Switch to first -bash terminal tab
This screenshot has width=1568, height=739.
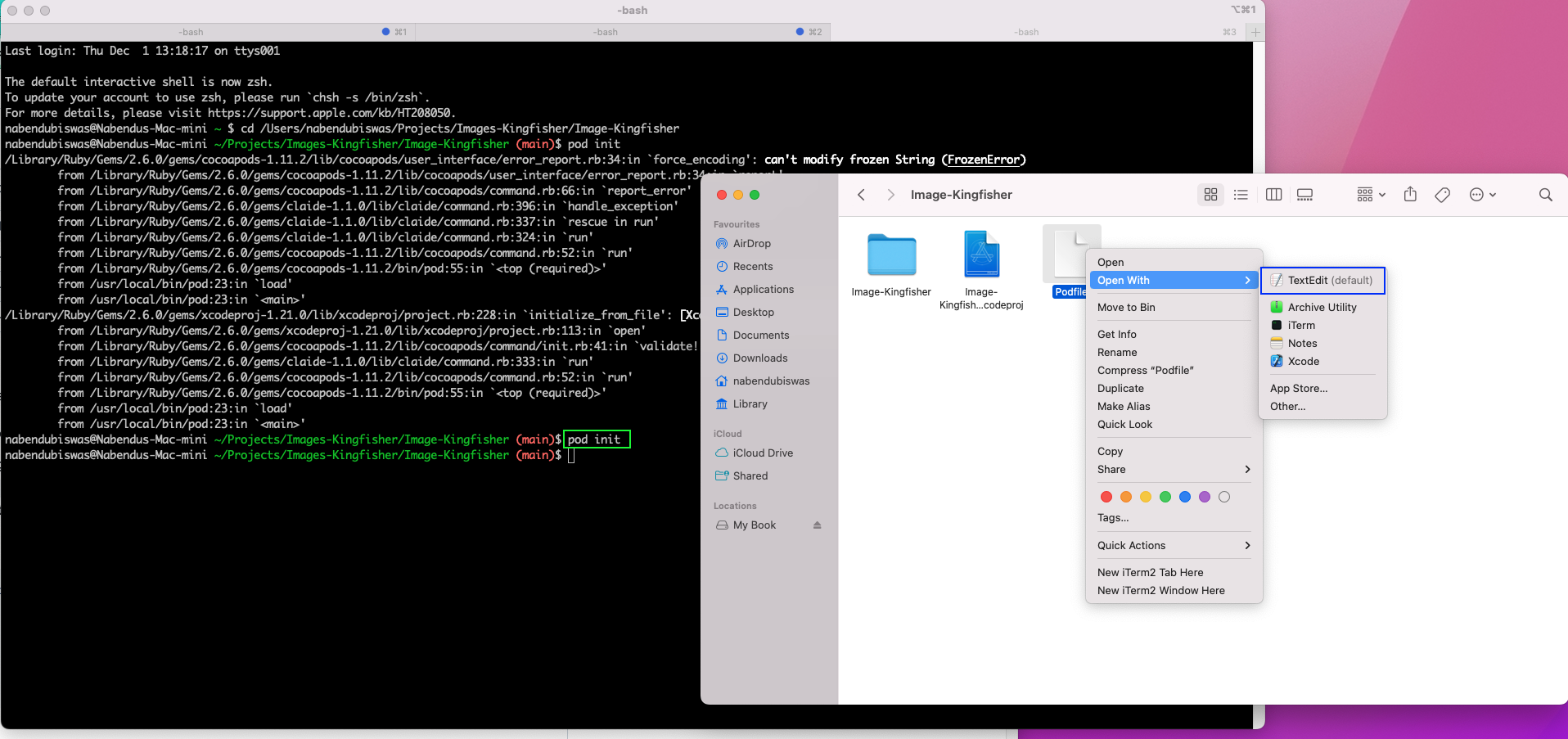pos(208,32)
